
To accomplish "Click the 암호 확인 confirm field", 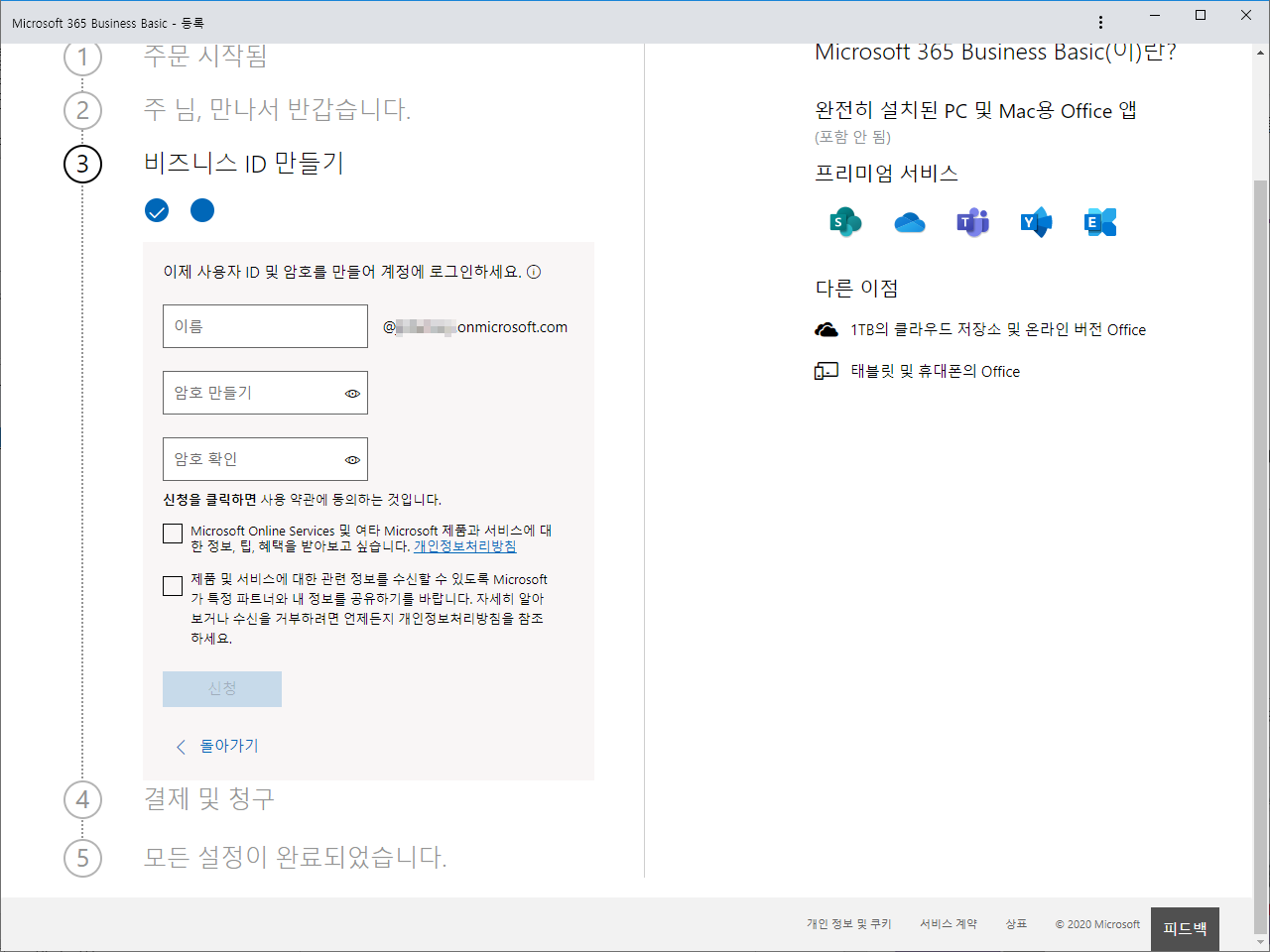I will pyautogui.click(x=265, y=459).
